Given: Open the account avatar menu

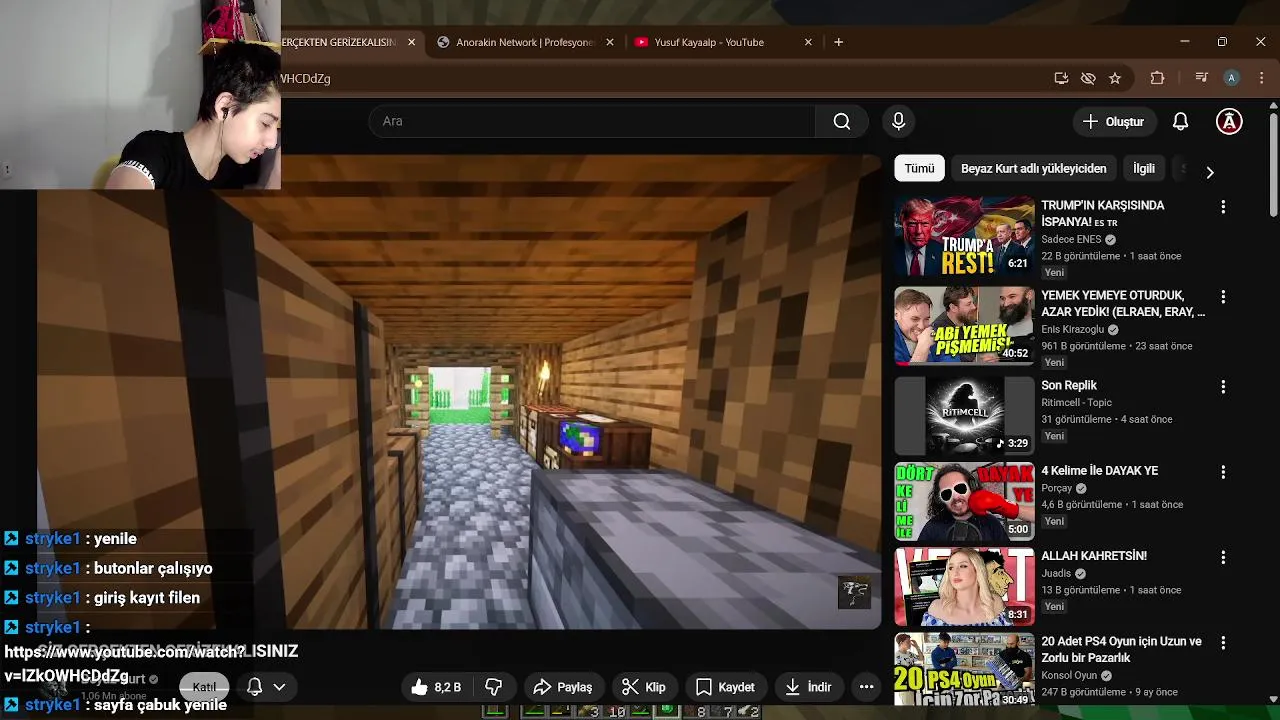Looking at the screenshot, I should [1229, 121].
